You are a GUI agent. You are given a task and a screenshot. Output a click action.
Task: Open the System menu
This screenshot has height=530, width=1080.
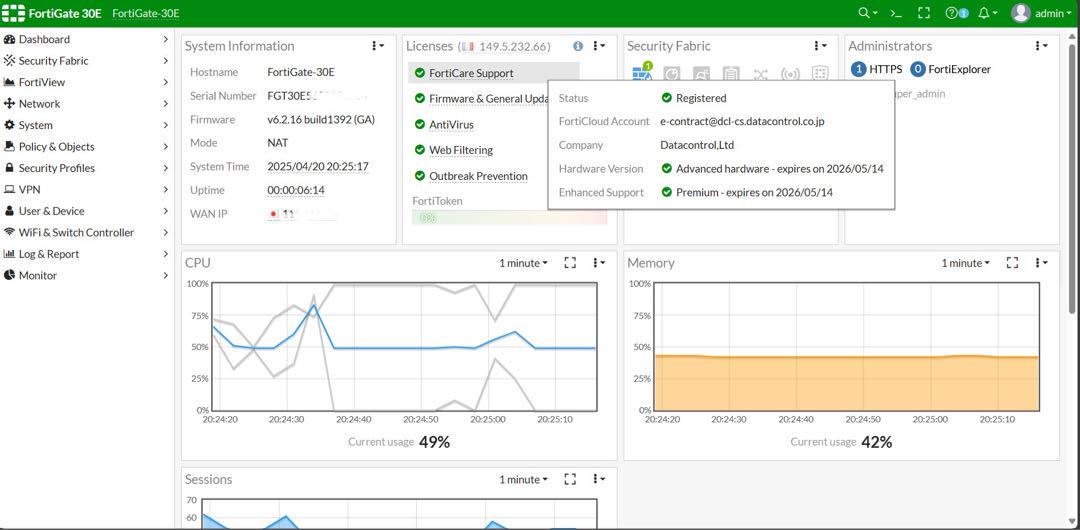pyautogui.click(x=86, y=125)
